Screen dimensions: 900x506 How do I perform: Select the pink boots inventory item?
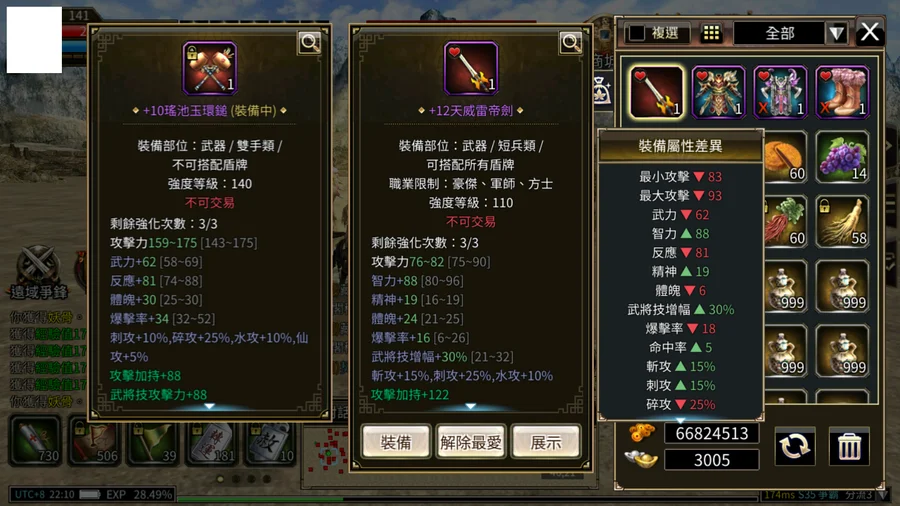click(x=842, y=92)
